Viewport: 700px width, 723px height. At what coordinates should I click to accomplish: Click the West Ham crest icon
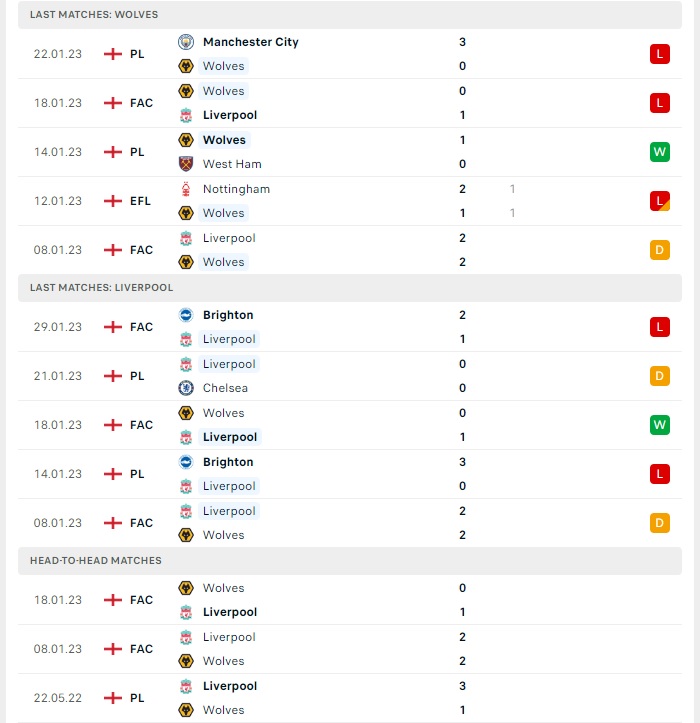point(186,164)
